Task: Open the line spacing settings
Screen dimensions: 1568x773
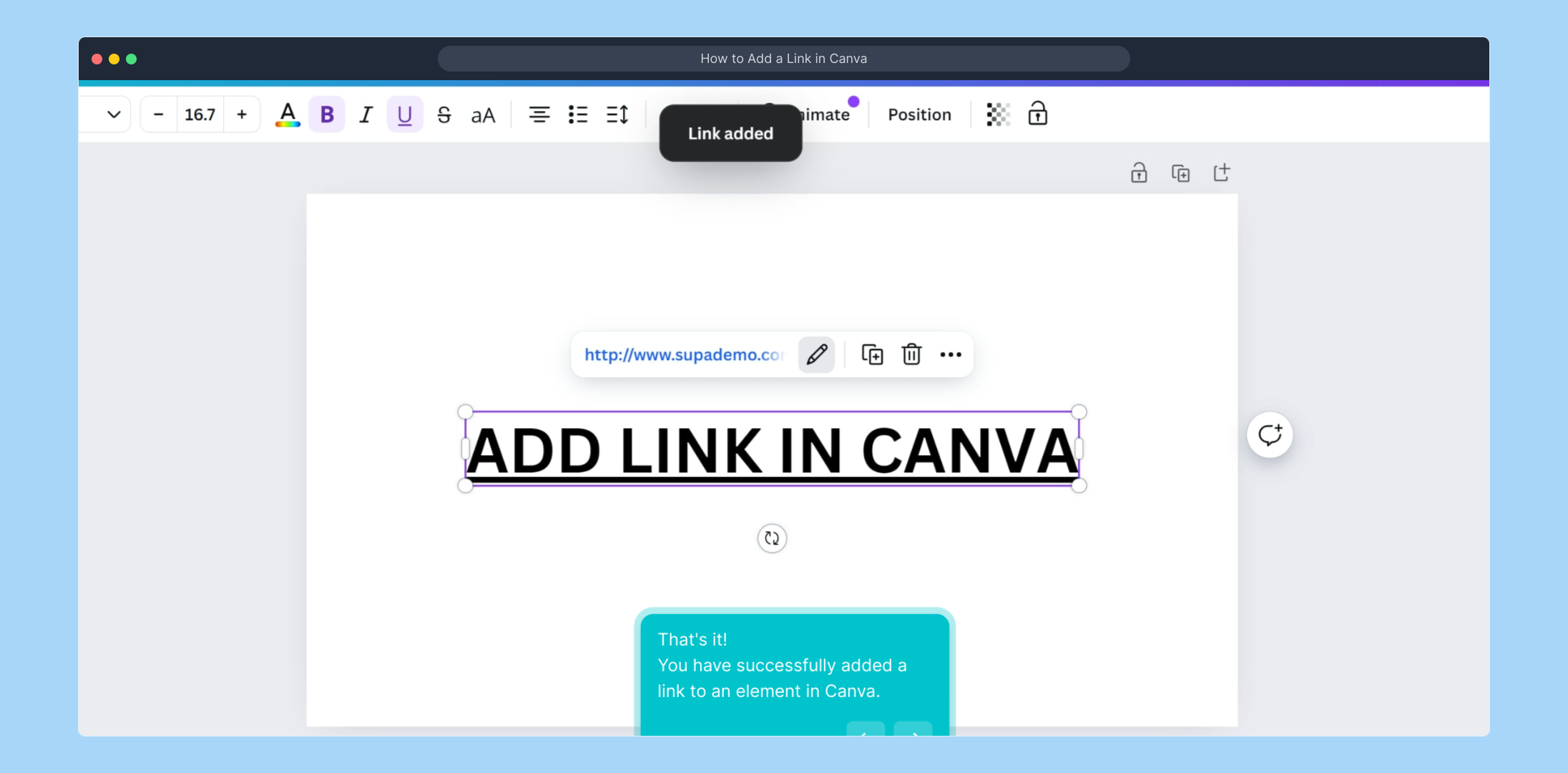Action: pyautogui.click(x=617, y=114)
